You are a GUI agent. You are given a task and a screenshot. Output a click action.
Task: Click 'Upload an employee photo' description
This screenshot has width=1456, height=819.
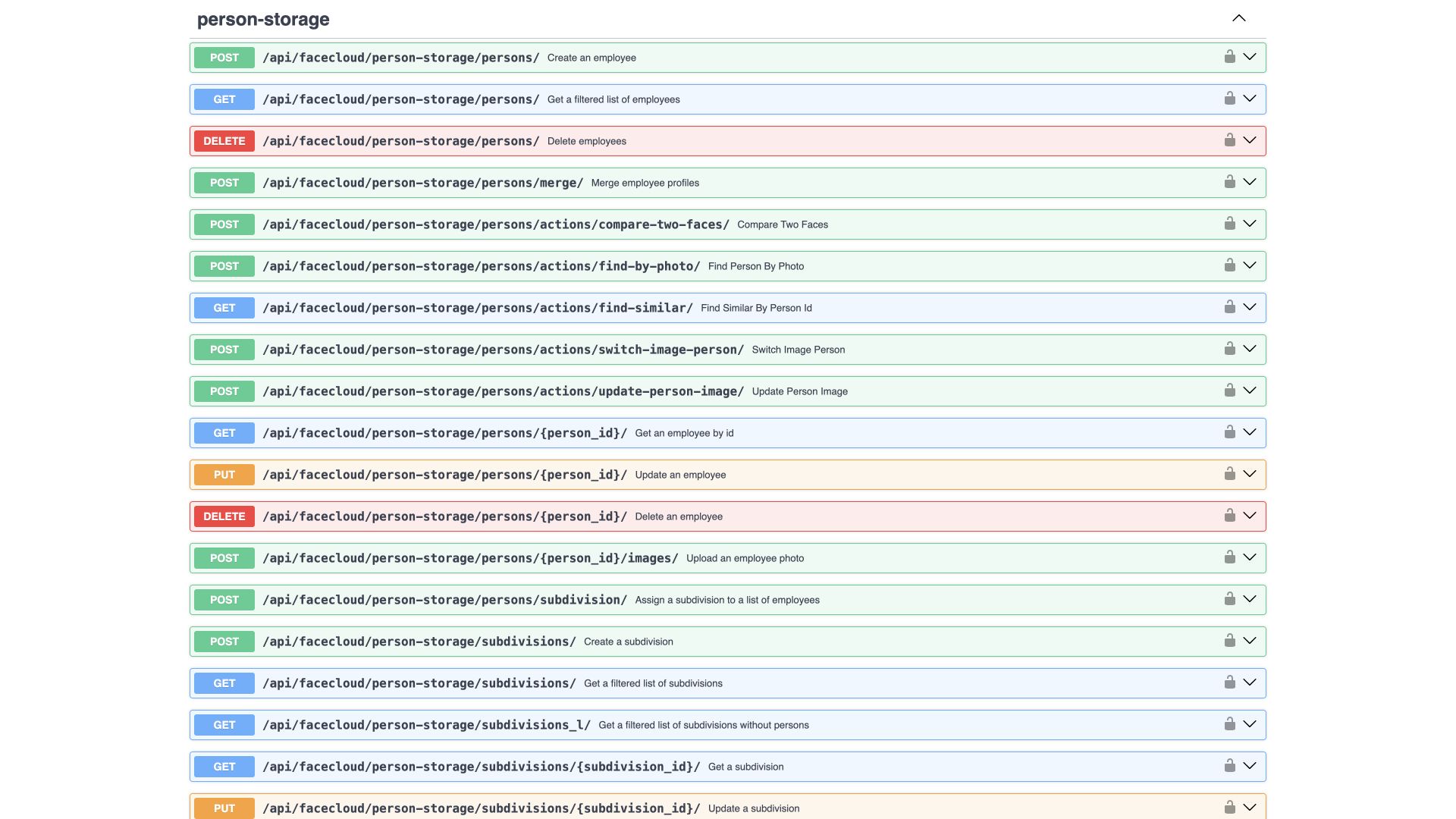click(x=745, y=558)
